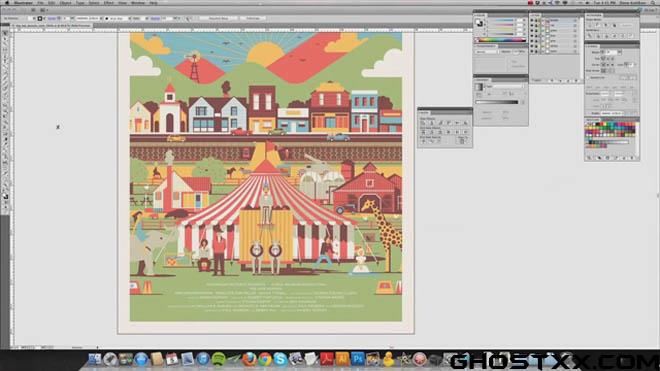Open Firefox from the Dock

(249, 359)
